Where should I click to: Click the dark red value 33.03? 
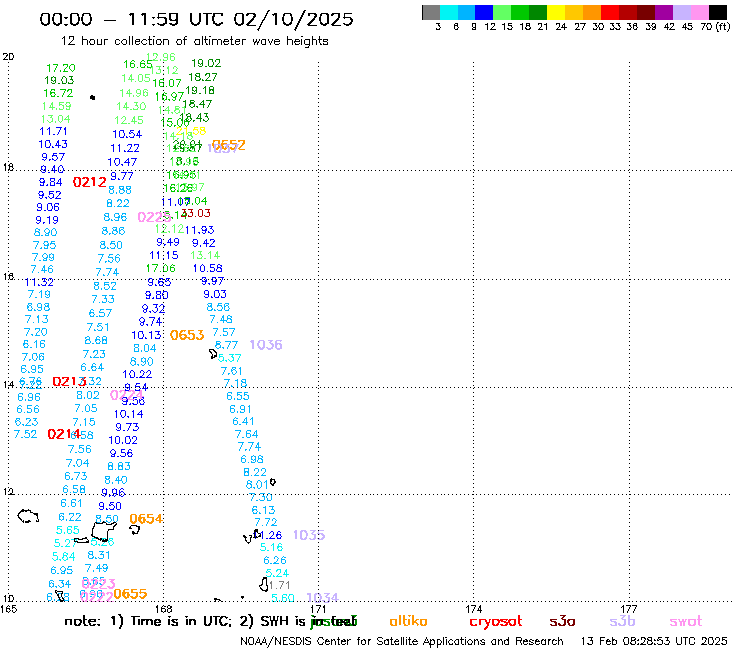[x=196, y=213]
